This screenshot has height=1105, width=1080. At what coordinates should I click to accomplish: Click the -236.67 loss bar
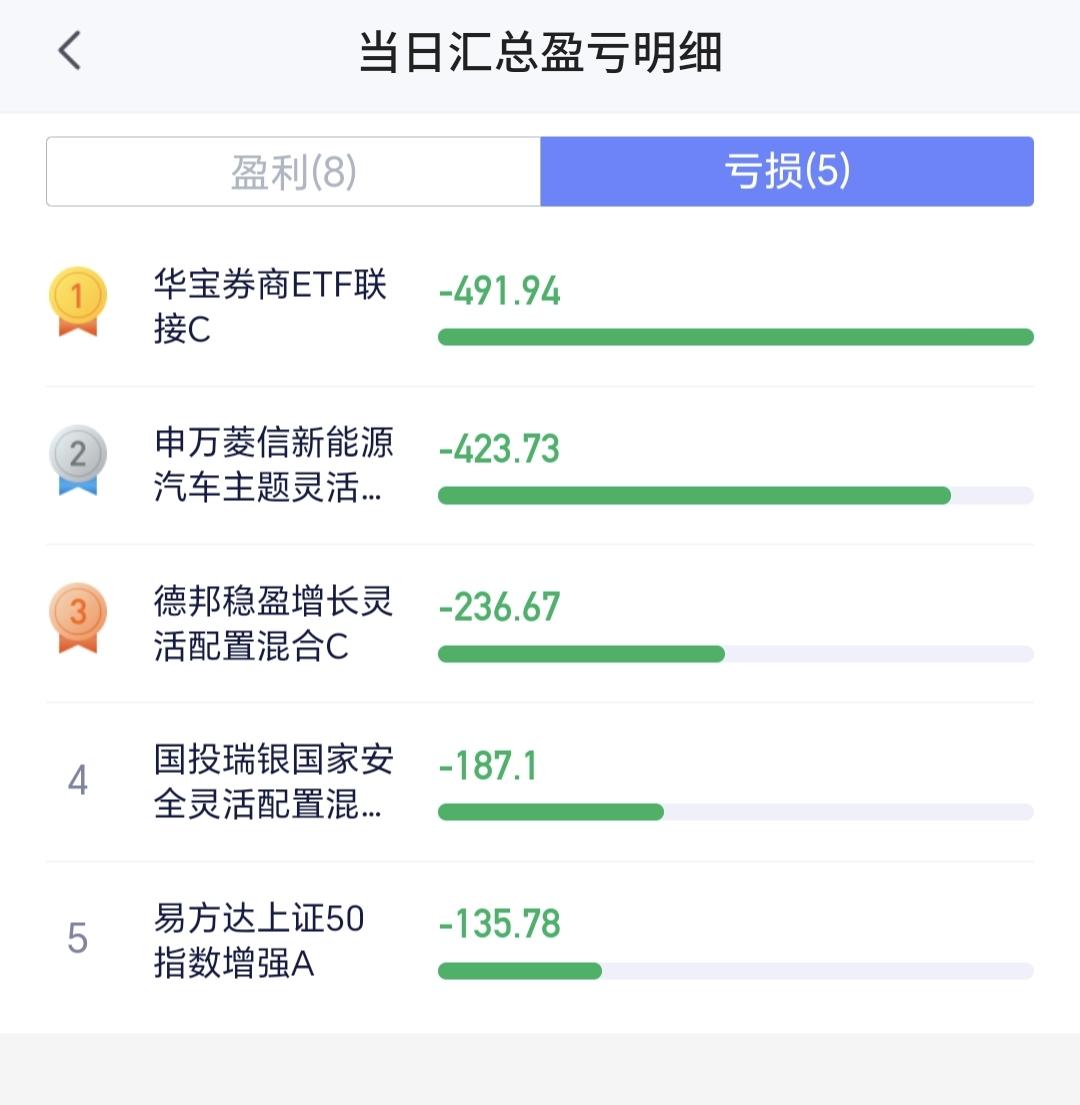(581, 654)
